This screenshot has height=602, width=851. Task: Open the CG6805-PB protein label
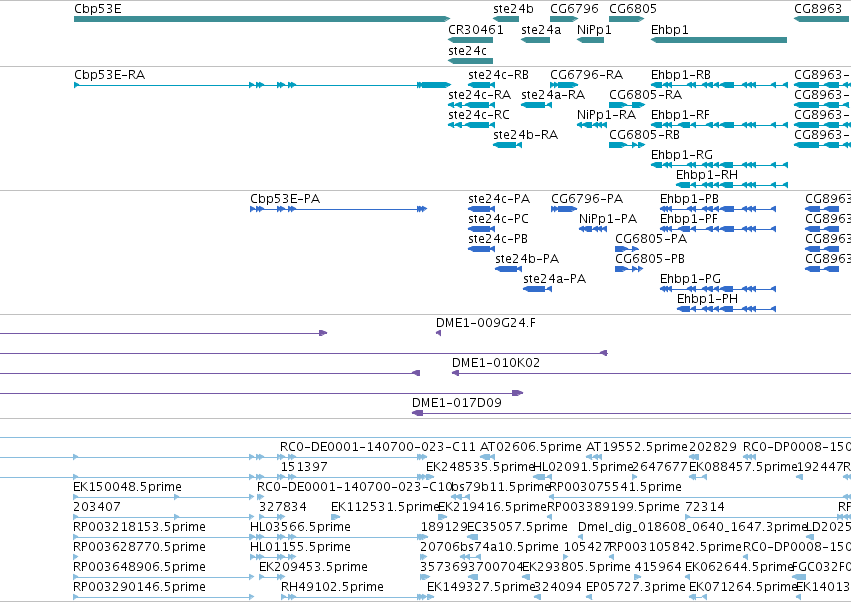point(650,259)
